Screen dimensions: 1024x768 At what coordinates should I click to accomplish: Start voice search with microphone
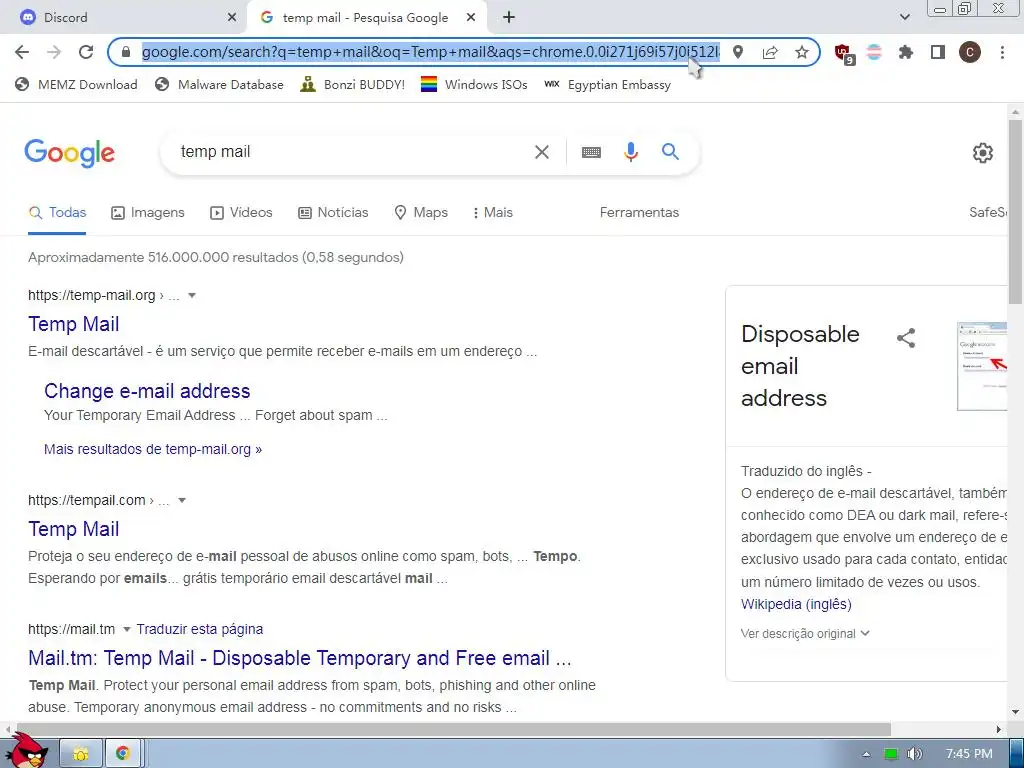[630, 152]
